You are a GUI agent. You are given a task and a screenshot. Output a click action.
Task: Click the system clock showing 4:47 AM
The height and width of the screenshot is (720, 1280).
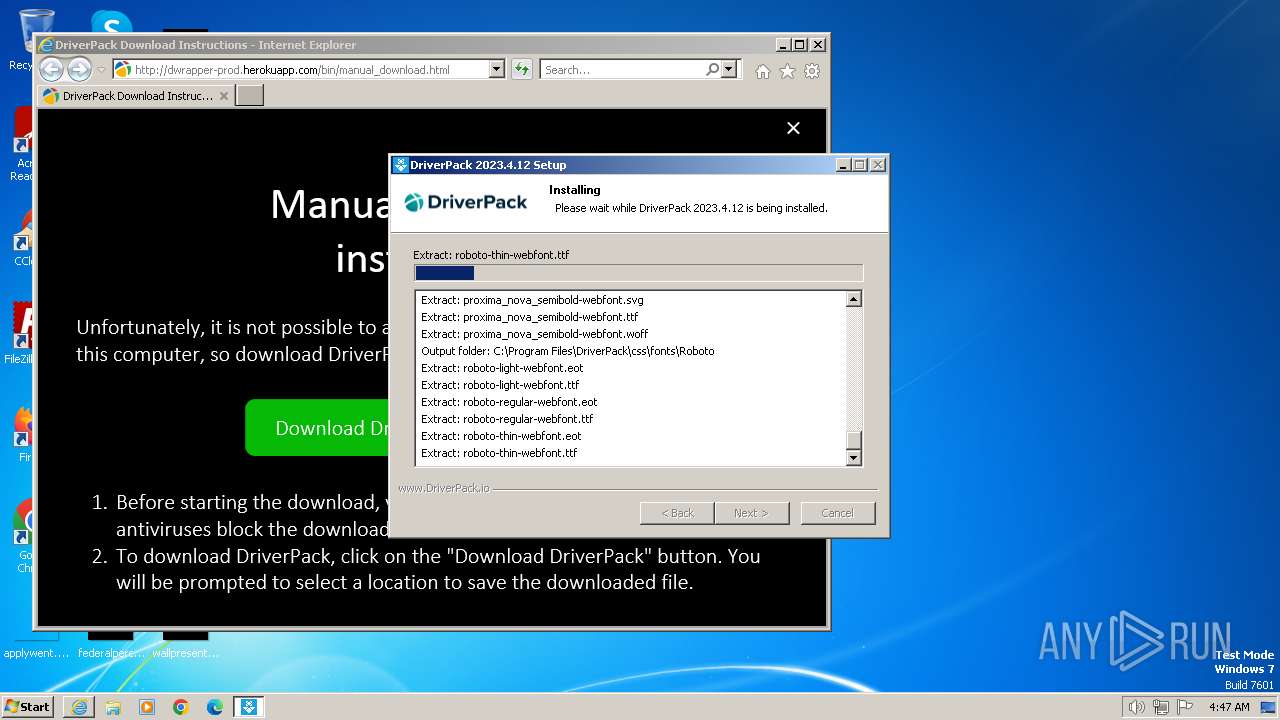tap(1229, 707)
